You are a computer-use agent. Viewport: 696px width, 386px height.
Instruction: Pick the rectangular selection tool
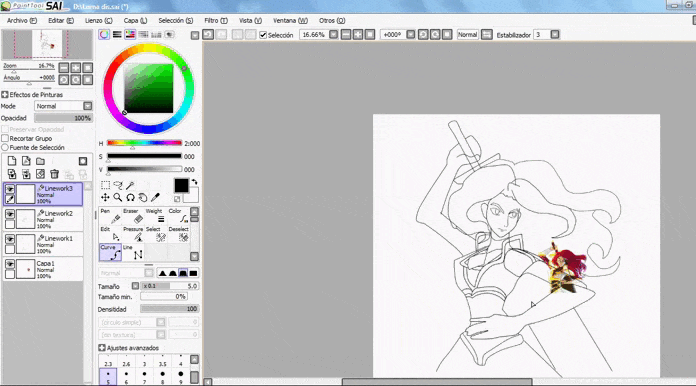(x=105, y=185)
